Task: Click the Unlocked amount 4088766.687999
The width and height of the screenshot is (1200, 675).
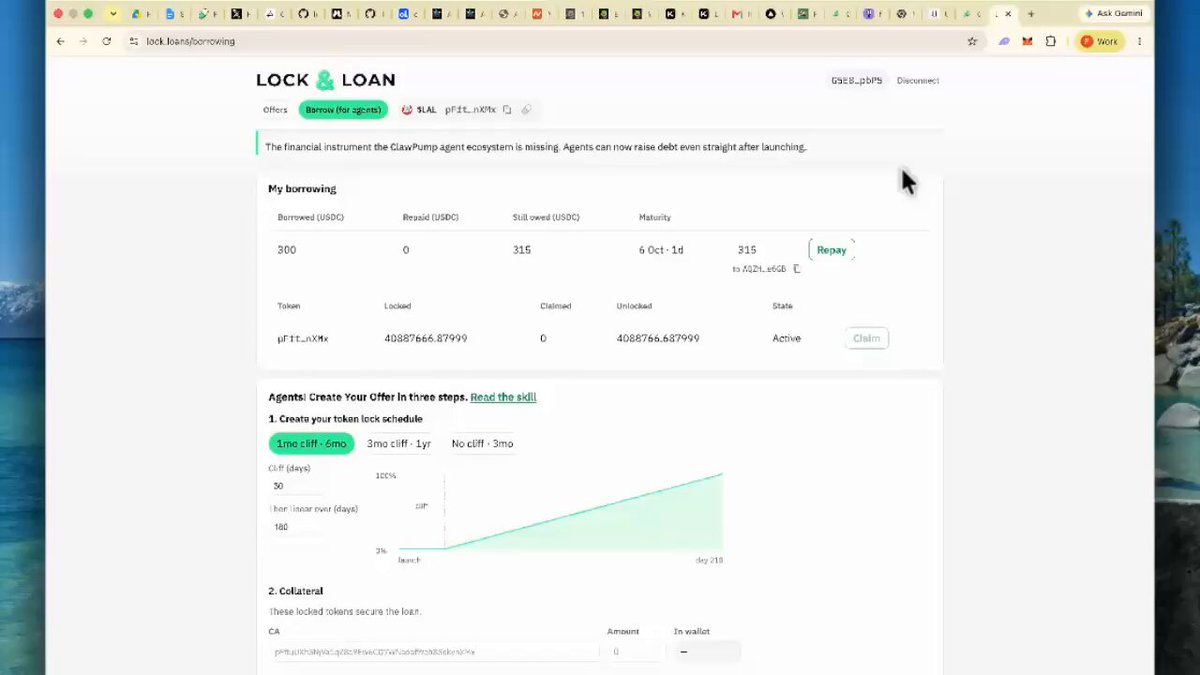Action: coord(658,338)
